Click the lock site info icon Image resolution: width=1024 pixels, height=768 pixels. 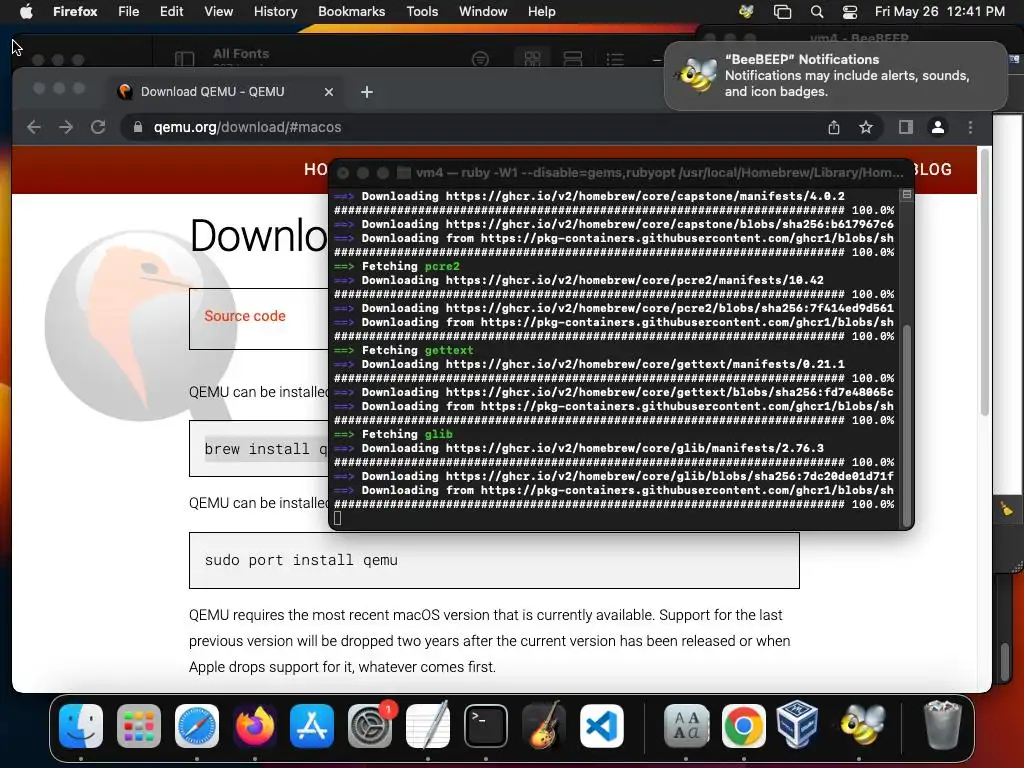[138, 127]
